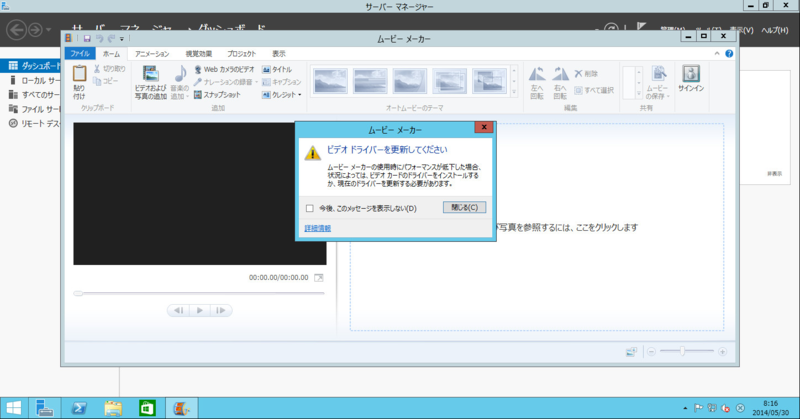Select third AutoMovie theme thumbnail
This screenshot has height=419, width=800.
(x=409, y=81)
